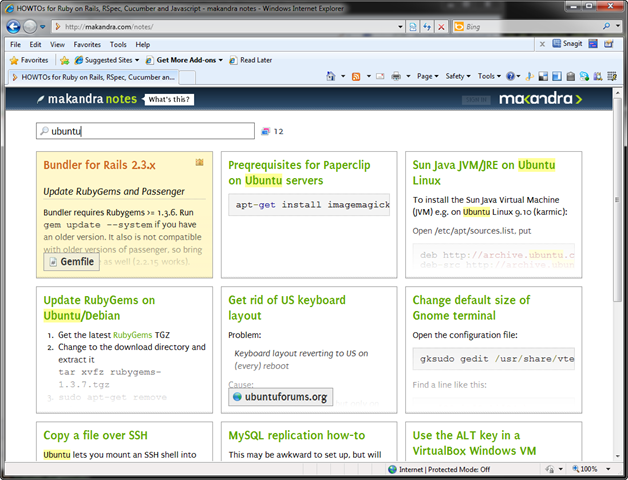Click the makandra company logo on right
Image resolution: width=628 pixels, height=480 pixels.
click(540, 99)
